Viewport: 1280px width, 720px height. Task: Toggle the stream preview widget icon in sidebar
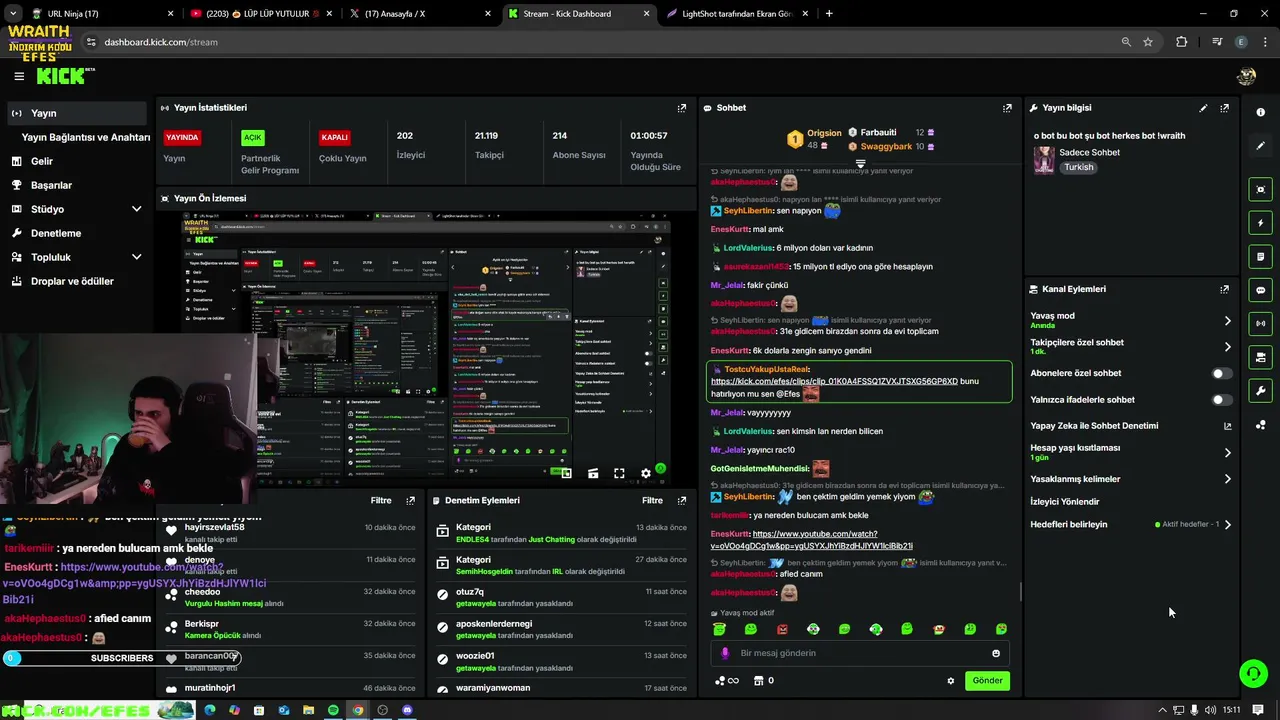pos(1260,189)
